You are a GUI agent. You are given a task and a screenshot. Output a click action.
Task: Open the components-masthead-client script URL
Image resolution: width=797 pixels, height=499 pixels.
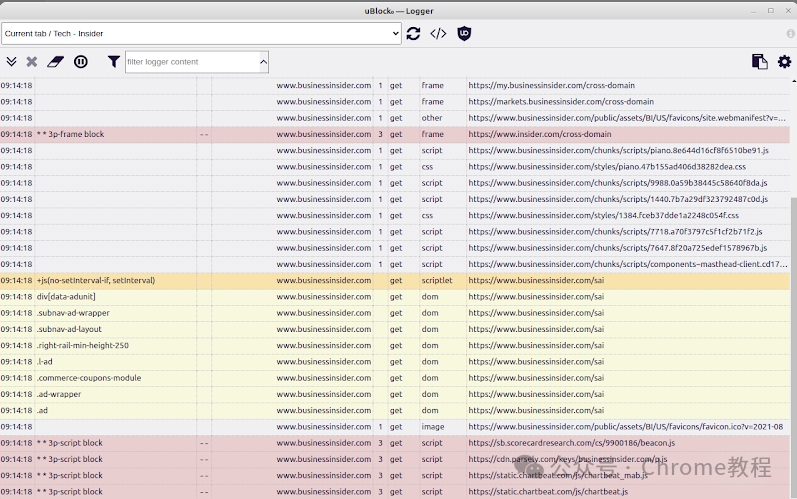[x=627, y=264]
